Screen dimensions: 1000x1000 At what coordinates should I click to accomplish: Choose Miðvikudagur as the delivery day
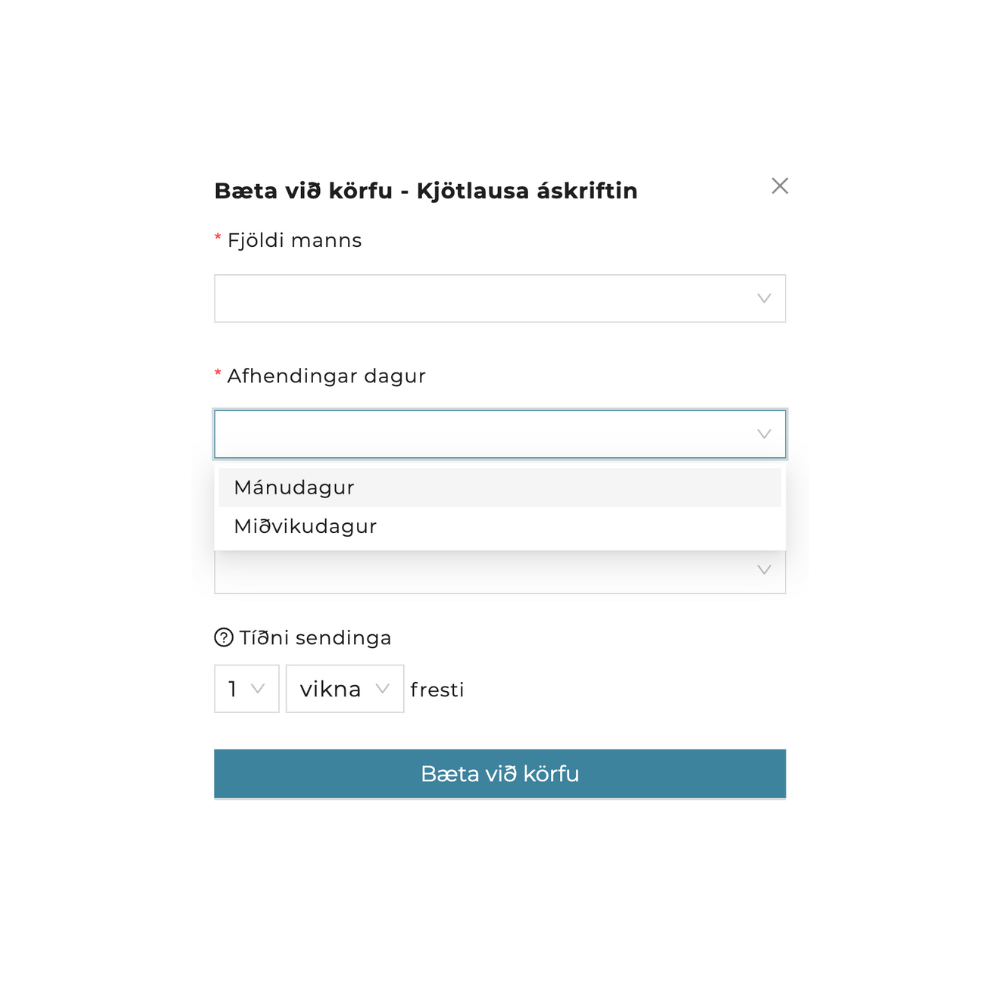coord(306,527)
